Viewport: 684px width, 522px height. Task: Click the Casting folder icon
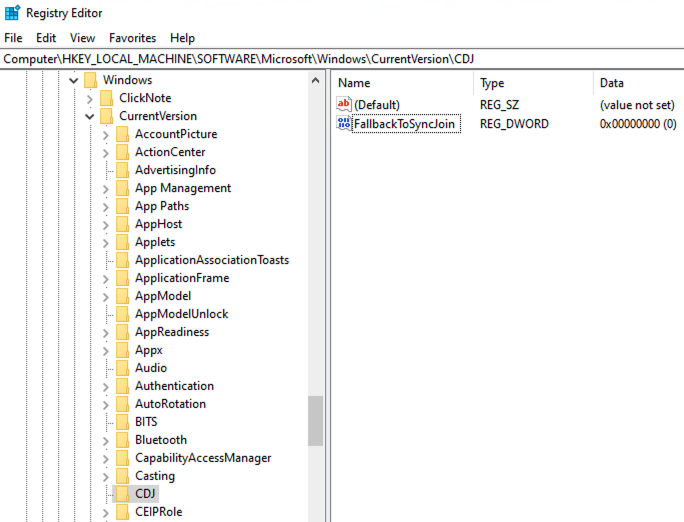[x=123, y=476]
